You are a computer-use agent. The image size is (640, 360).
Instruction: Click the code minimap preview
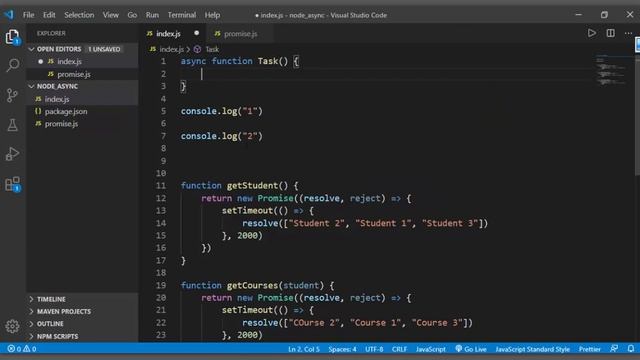(611, 70)
